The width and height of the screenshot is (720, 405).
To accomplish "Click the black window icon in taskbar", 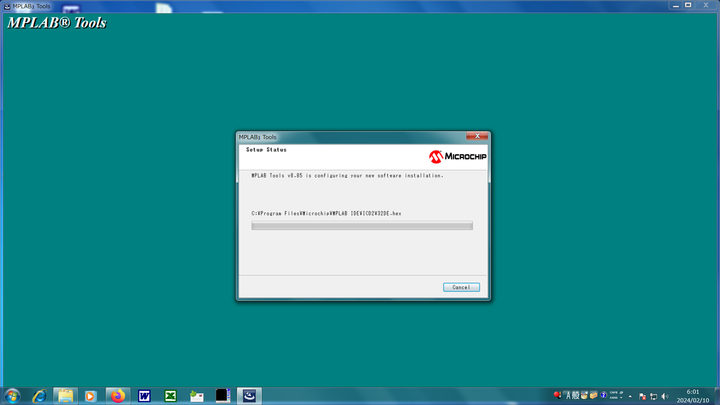I will coord(222,396).
